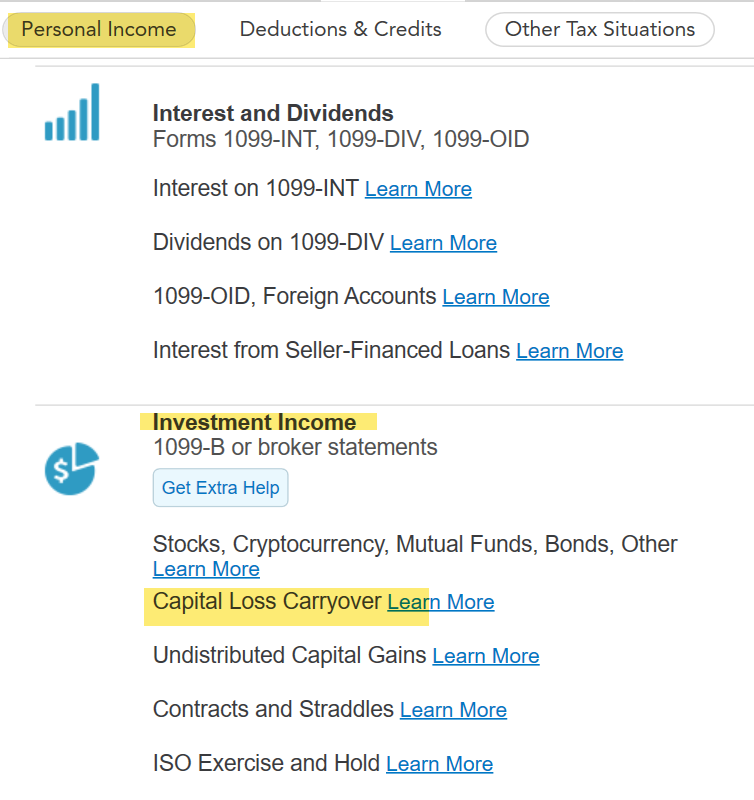Click Learn More for Seller-Financed Loans interest
The height and width of the screenshot is (800, 754).
pos(569,351)
